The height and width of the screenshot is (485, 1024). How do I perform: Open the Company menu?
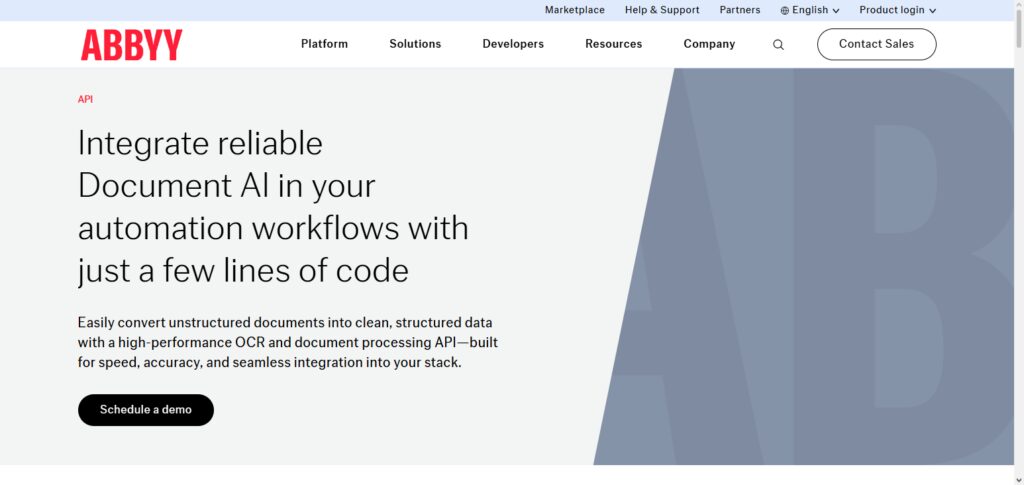point(709,44)
